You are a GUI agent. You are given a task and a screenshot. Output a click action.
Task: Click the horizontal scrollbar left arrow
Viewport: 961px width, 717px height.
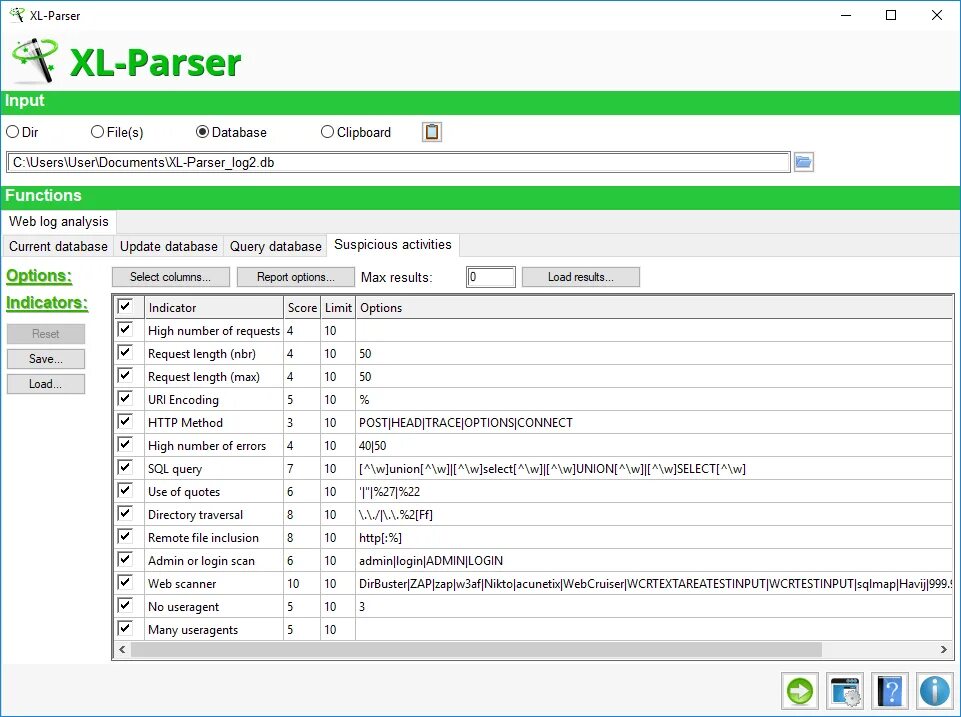pos(122,650)
